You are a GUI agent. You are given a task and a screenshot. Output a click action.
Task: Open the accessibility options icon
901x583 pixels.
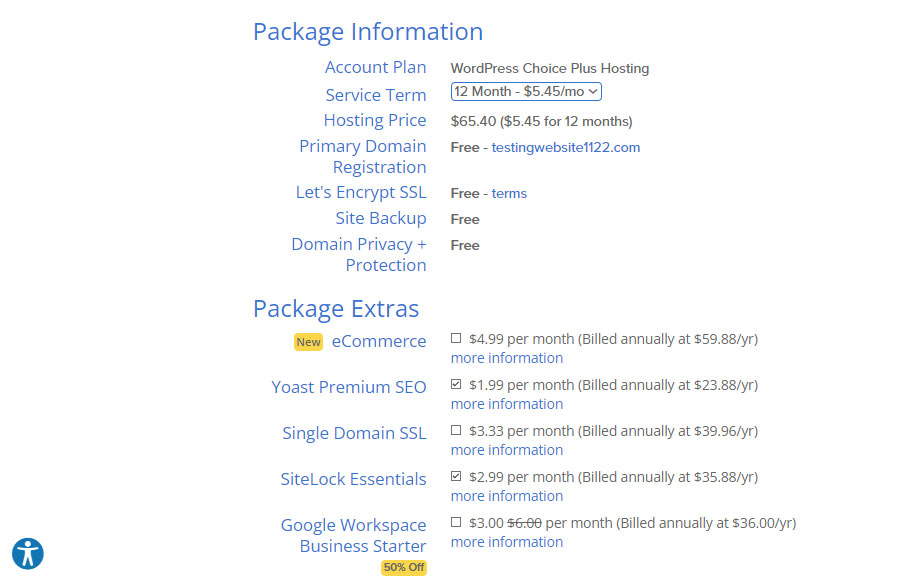(28, 554)
